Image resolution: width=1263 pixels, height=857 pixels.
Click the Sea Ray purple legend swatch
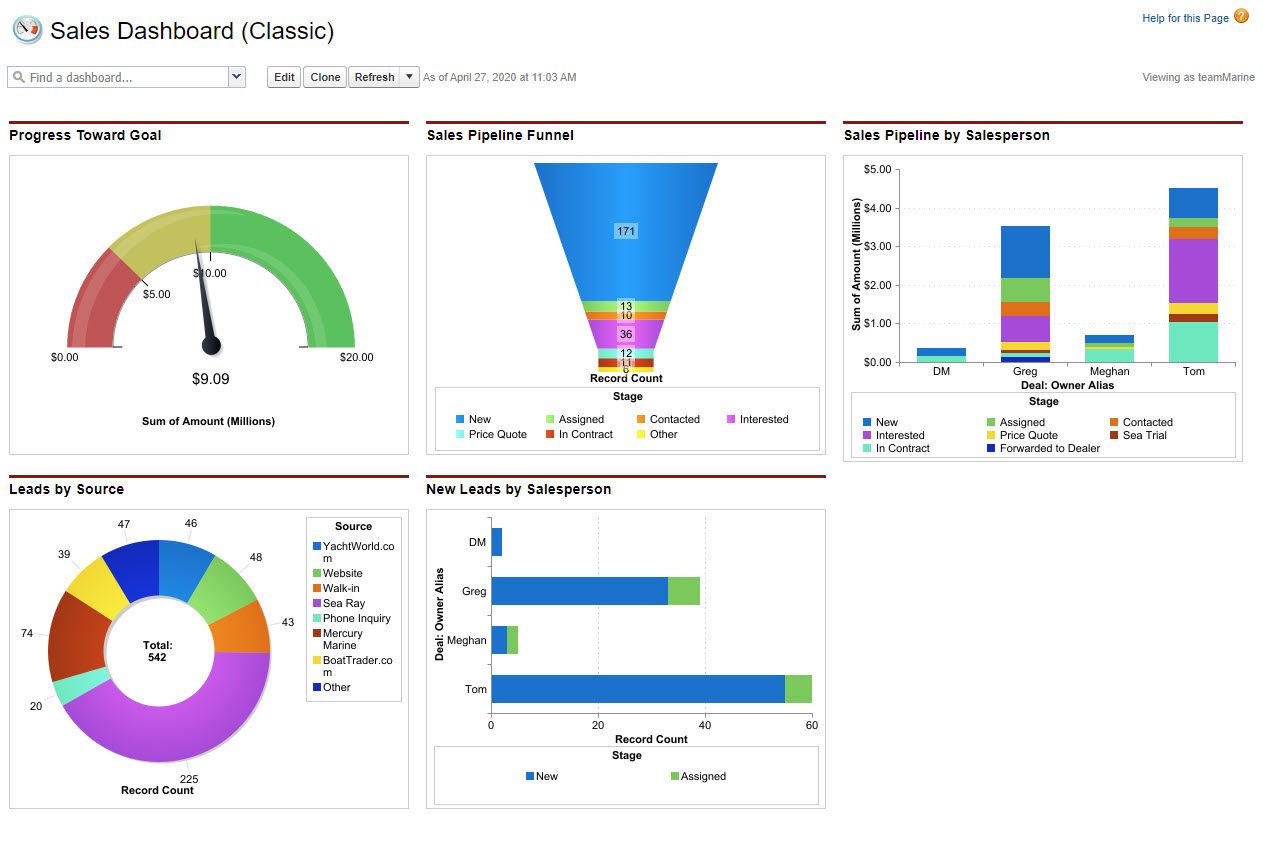click(317, 603)
